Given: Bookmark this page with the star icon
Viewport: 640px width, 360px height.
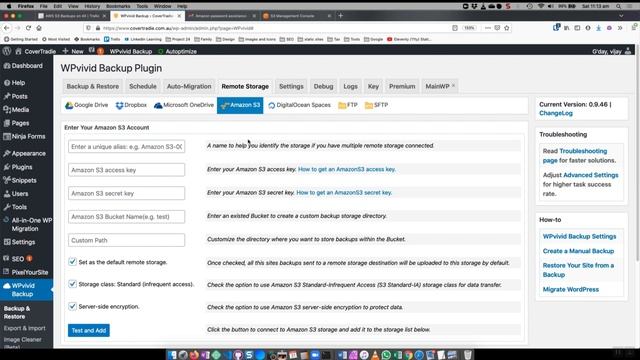Looking at the screenshot, I should tap(507, 28).
